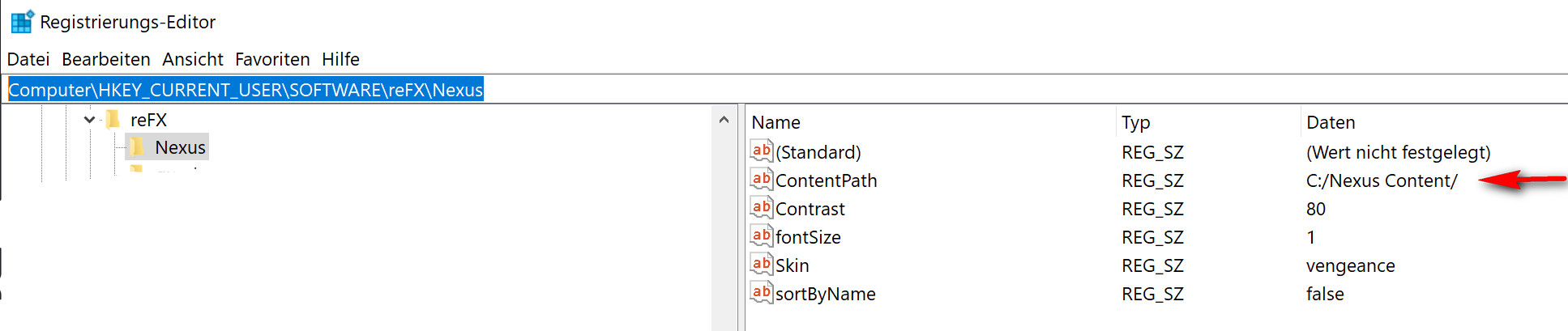Select the ContentPath value entry
The image size is (1568, 331).
[826, 180]
